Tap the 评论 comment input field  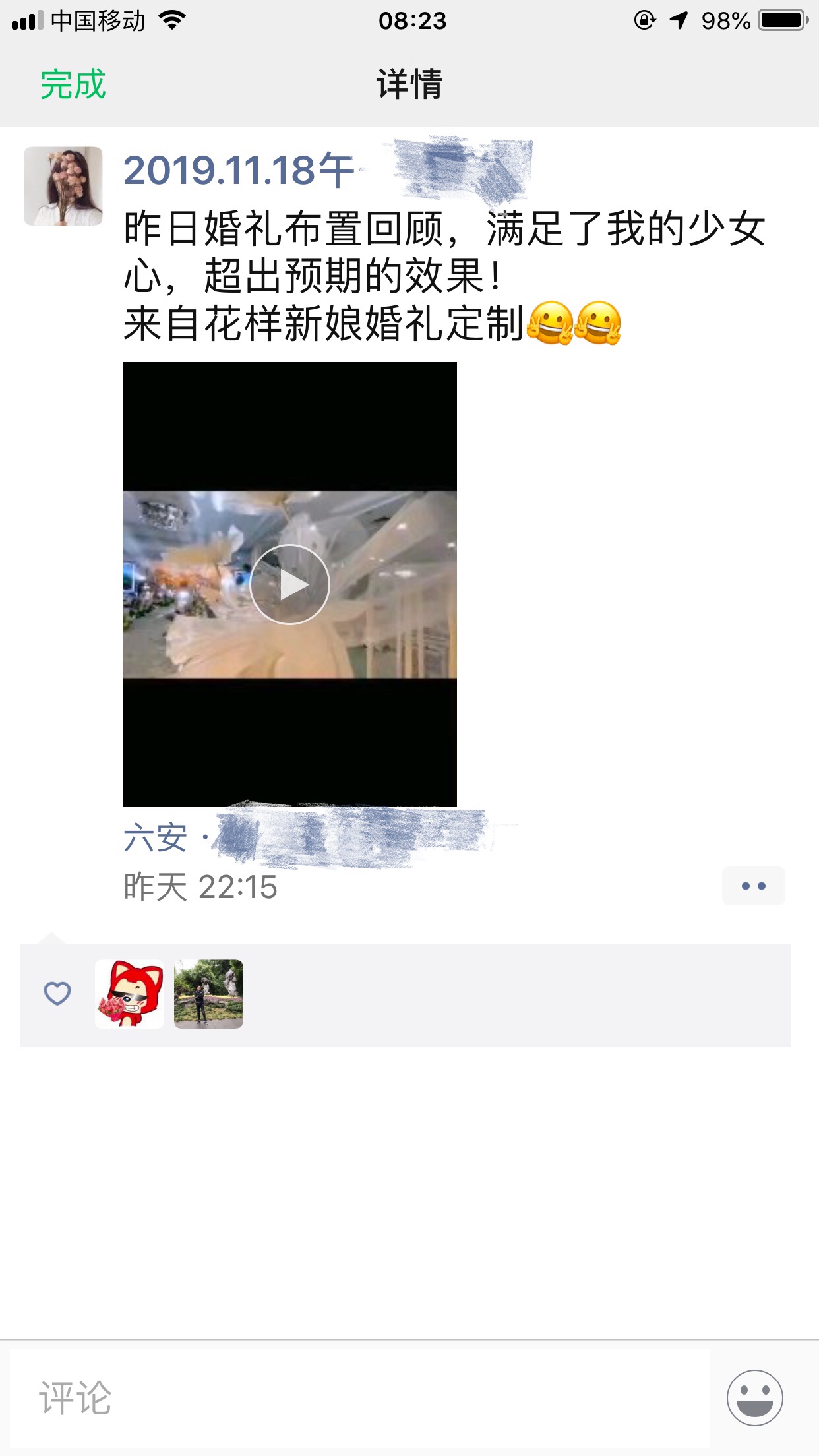click(x=360, y=1397)
